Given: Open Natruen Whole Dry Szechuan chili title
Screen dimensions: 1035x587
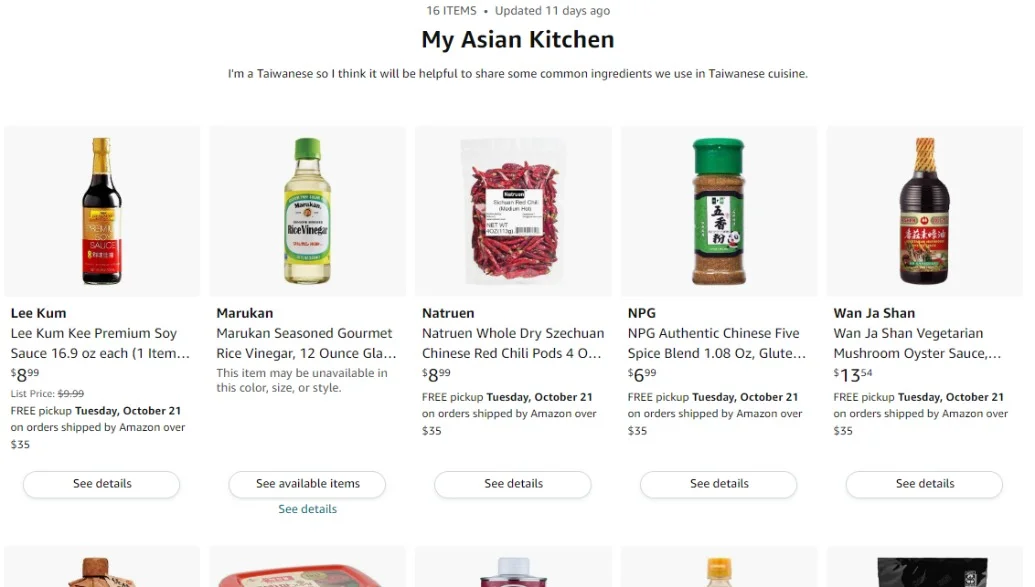Looking at the screenshot, I should pos(513,343).
